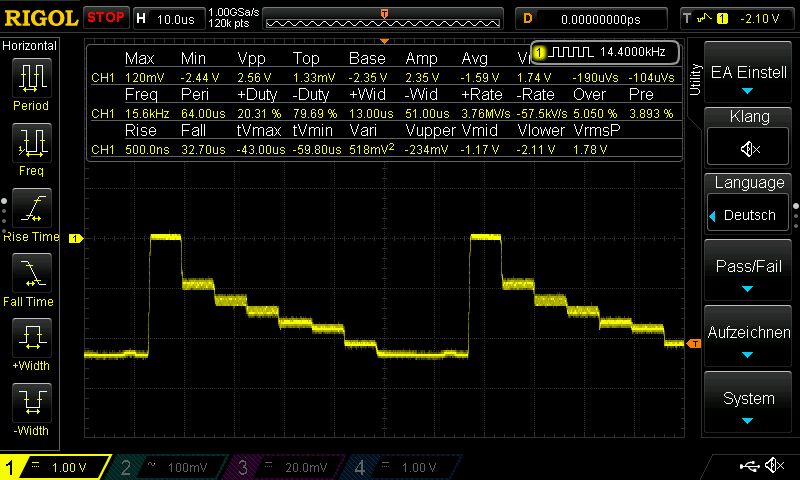800x480 pixels.
Task: Select the Freq measurement icon
Action: click(x=31, y=143)
